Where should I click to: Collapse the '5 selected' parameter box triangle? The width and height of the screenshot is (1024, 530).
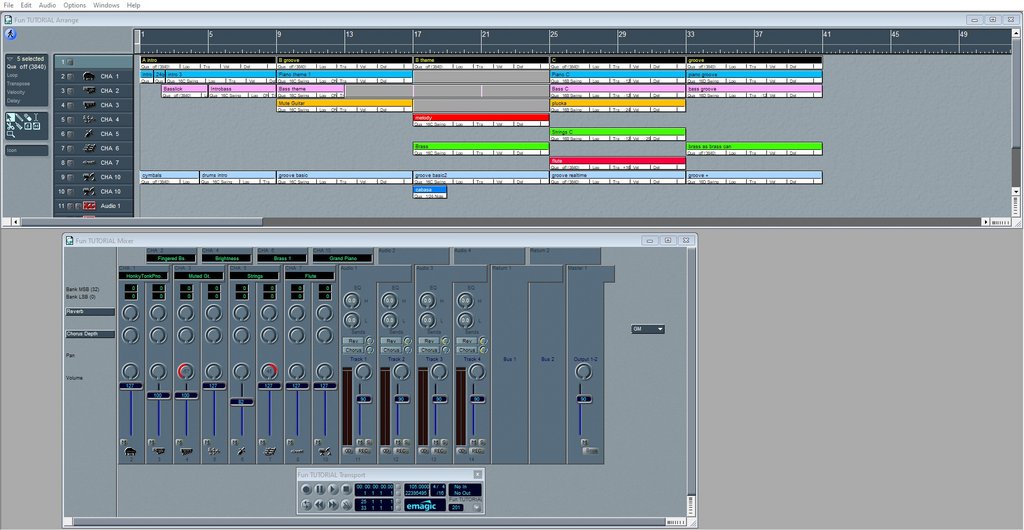pyautogui.click(x=10, y=59)
